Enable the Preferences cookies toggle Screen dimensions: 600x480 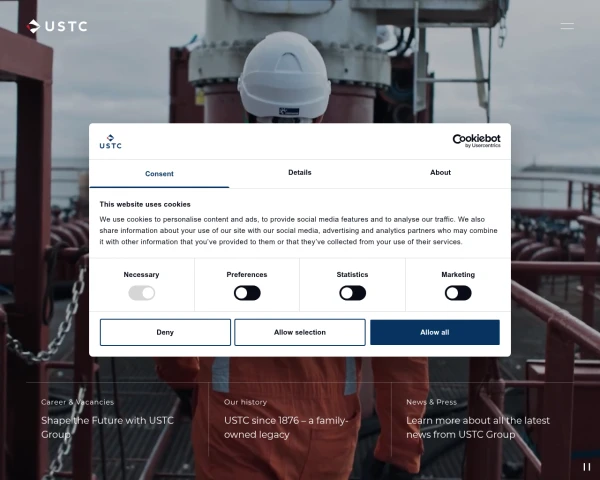click(247, 293)
